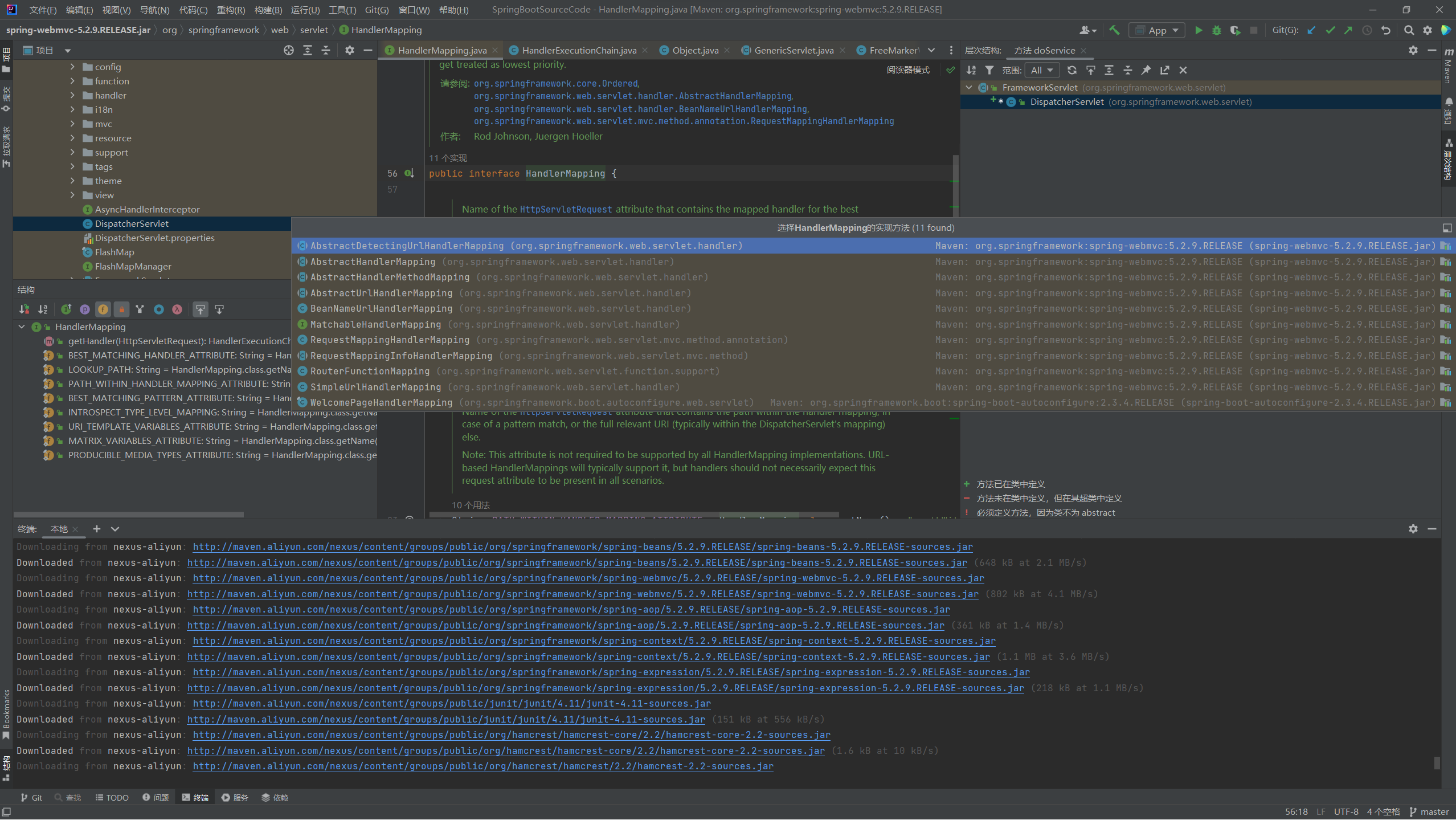Viewport: 1456px width, 820px height.
Task: Toggle show fields in structure panel
Action: click(103, 309)
